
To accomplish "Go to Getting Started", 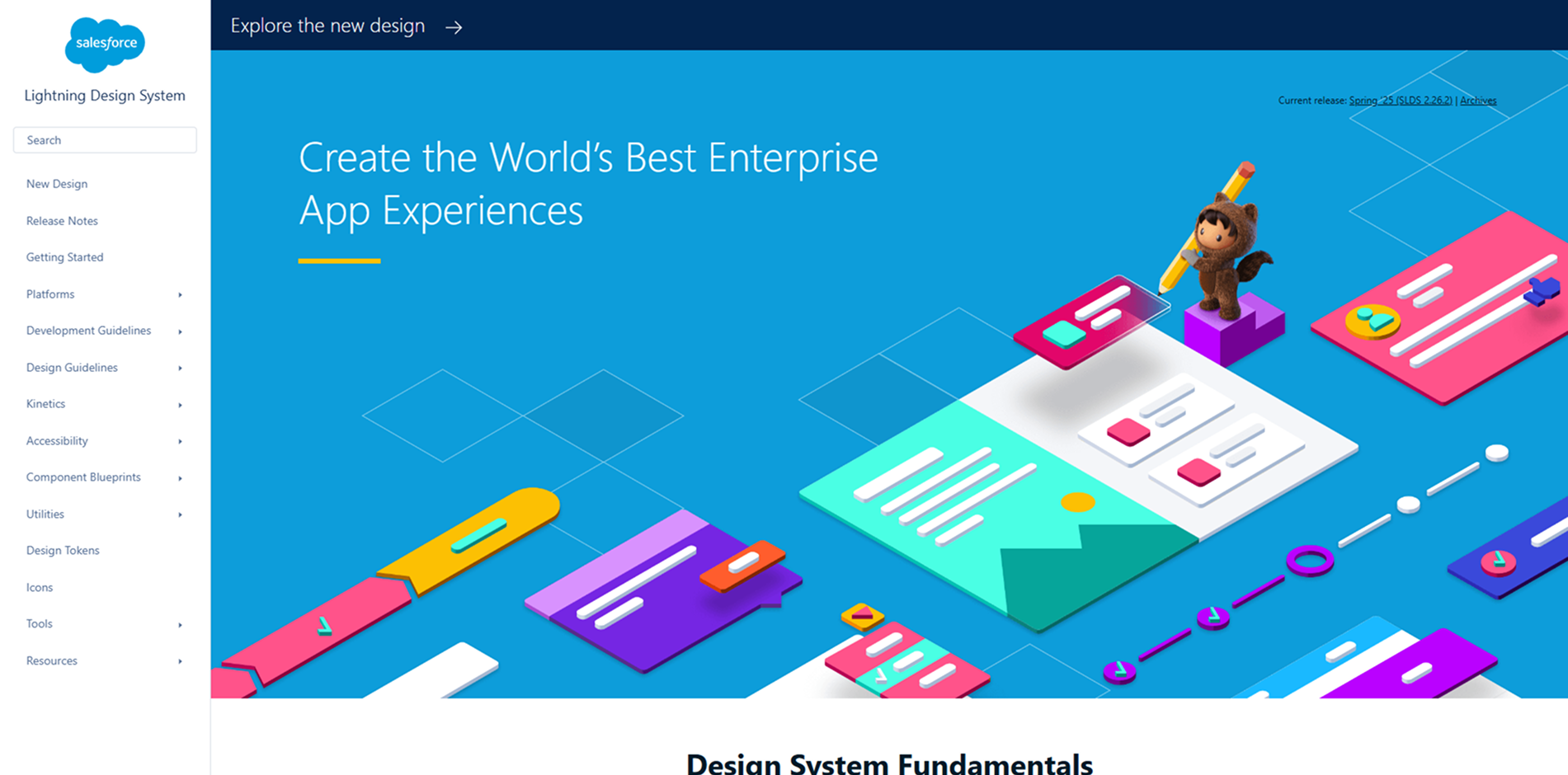I will [x=64, y=257].
